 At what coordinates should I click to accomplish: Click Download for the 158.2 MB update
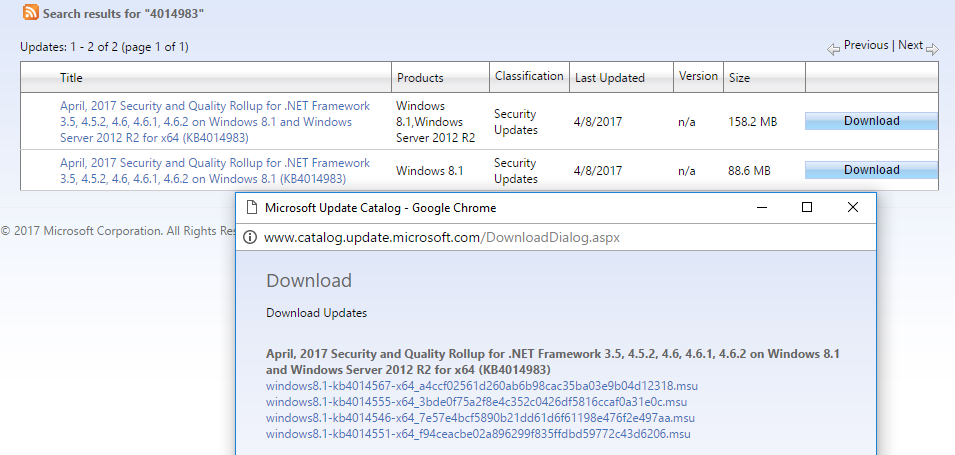[x=872, y=121]
